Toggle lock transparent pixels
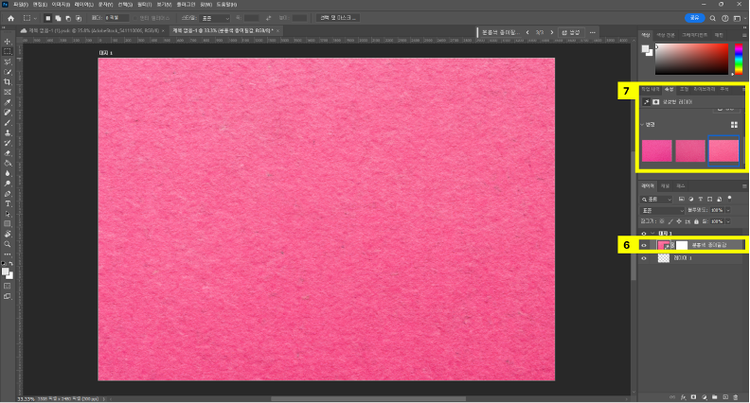The height and width of the screenshot is (403, 750). click(x=662, y=222)
